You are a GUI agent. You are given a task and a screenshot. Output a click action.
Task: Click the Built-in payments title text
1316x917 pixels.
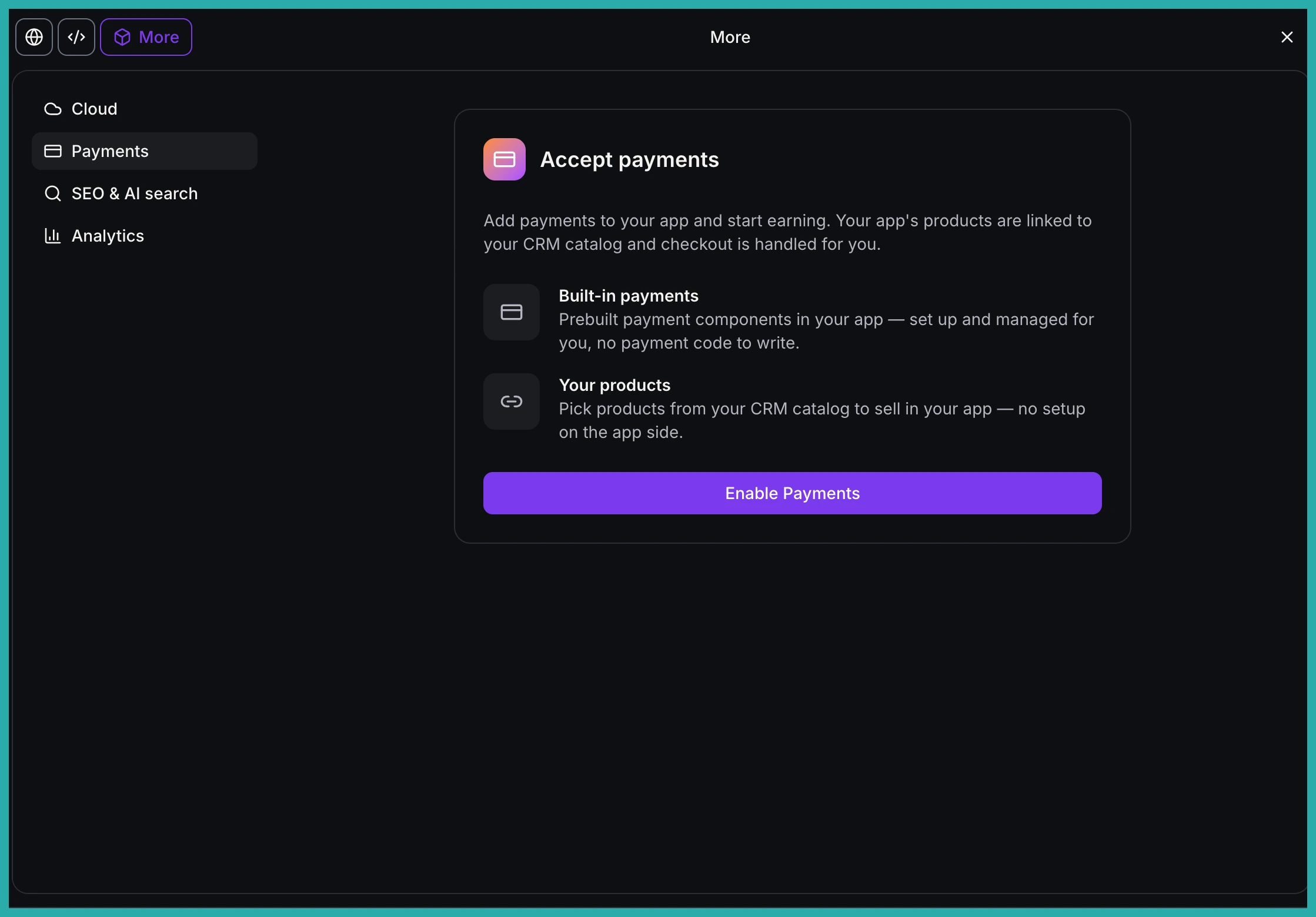click(x=629, y=296)
